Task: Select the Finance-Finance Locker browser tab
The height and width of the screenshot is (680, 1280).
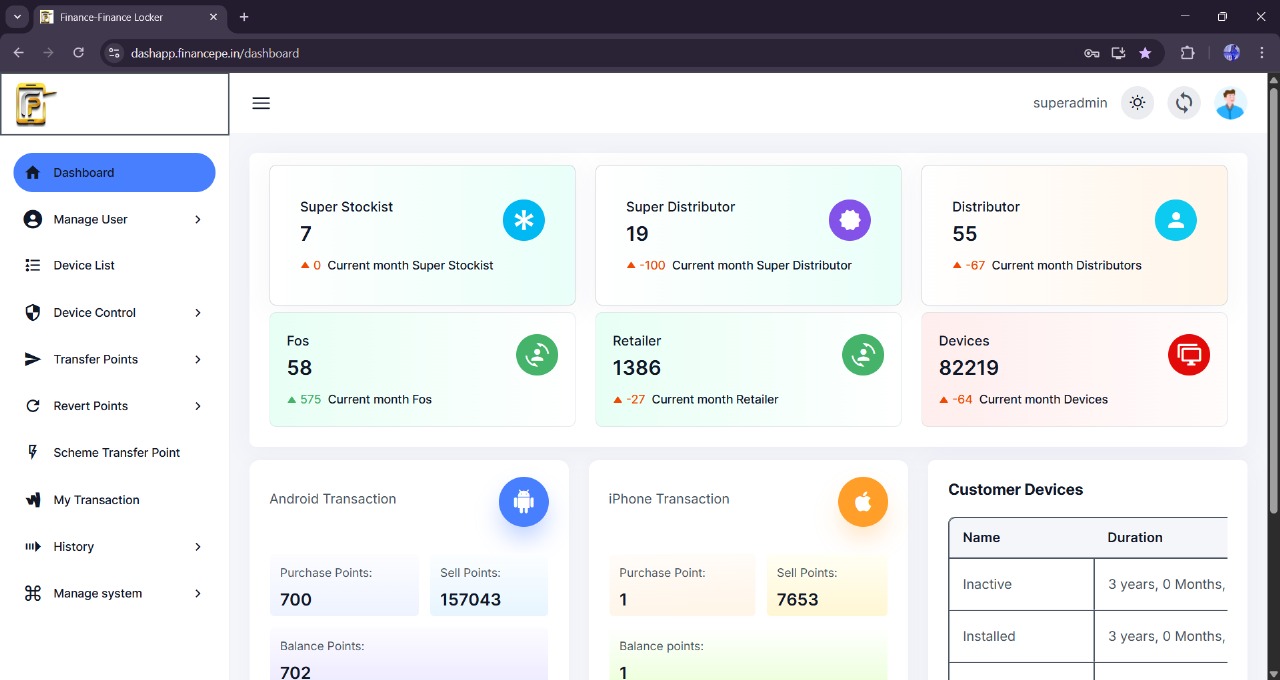Action: click(130, 17)
